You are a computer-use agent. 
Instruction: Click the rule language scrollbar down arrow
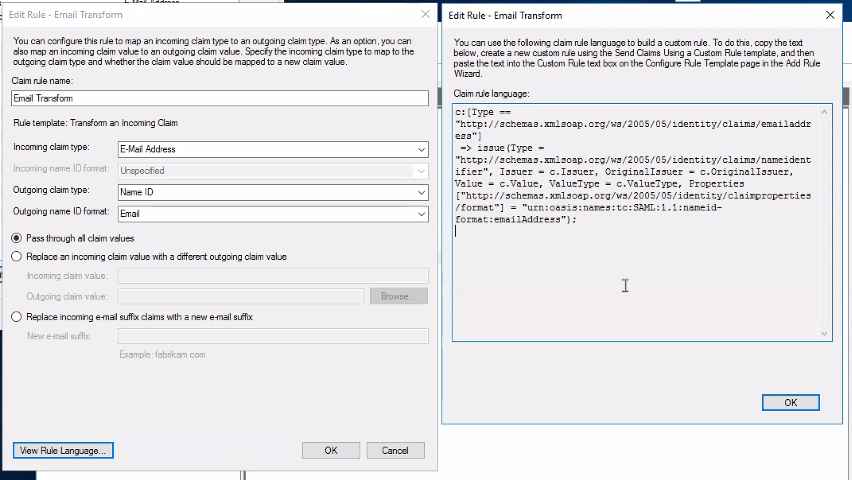[x=825, y=335]
